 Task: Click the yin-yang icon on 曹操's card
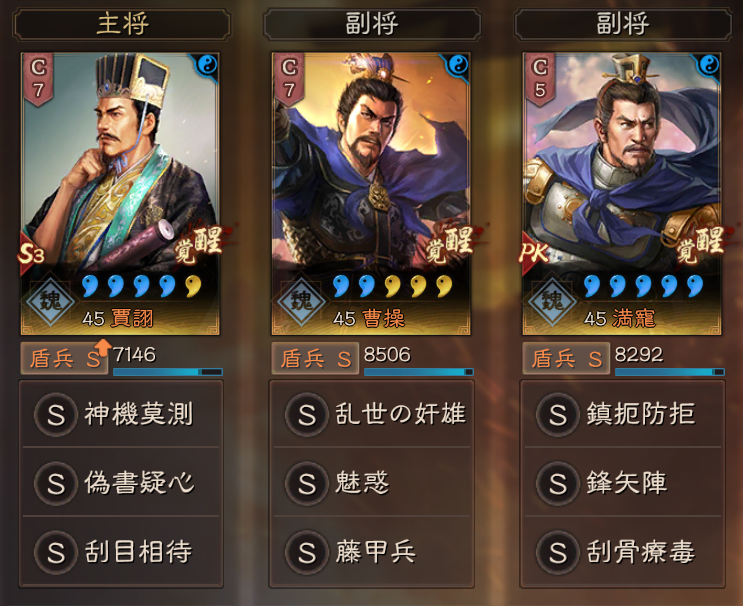point(458,64)
